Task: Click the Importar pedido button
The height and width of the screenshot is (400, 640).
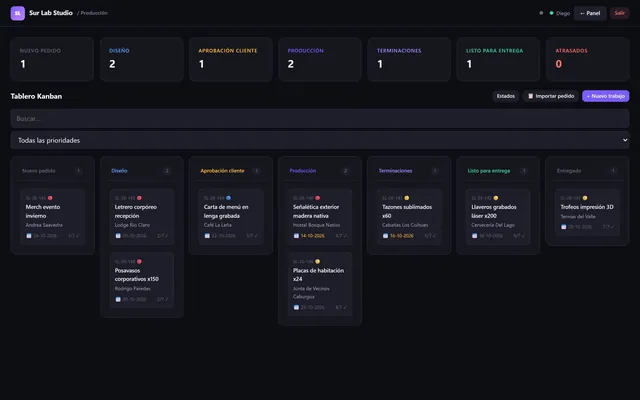Action: point(551,96)
